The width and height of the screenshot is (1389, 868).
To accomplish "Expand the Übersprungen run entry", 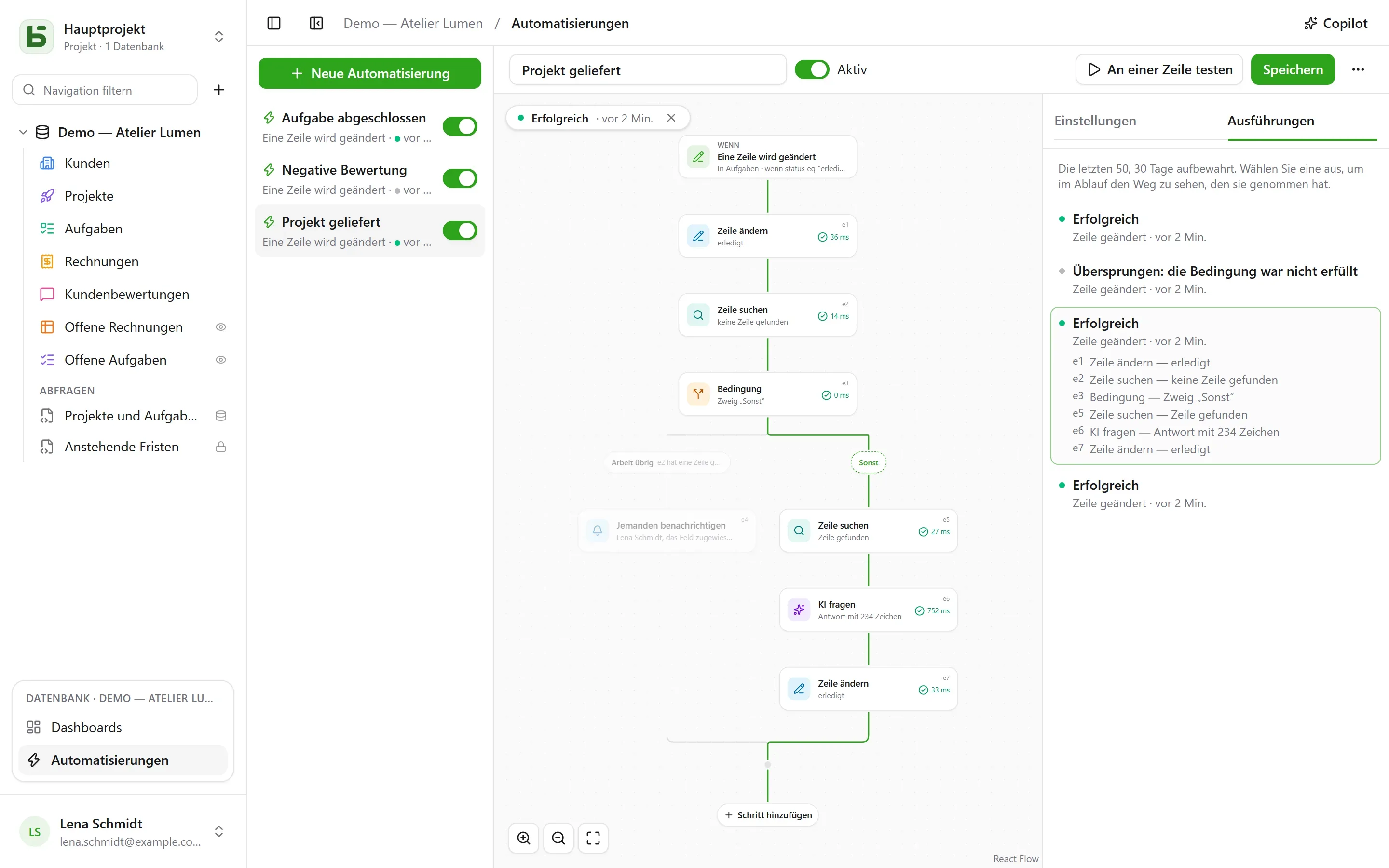I will pos(1215,280).
